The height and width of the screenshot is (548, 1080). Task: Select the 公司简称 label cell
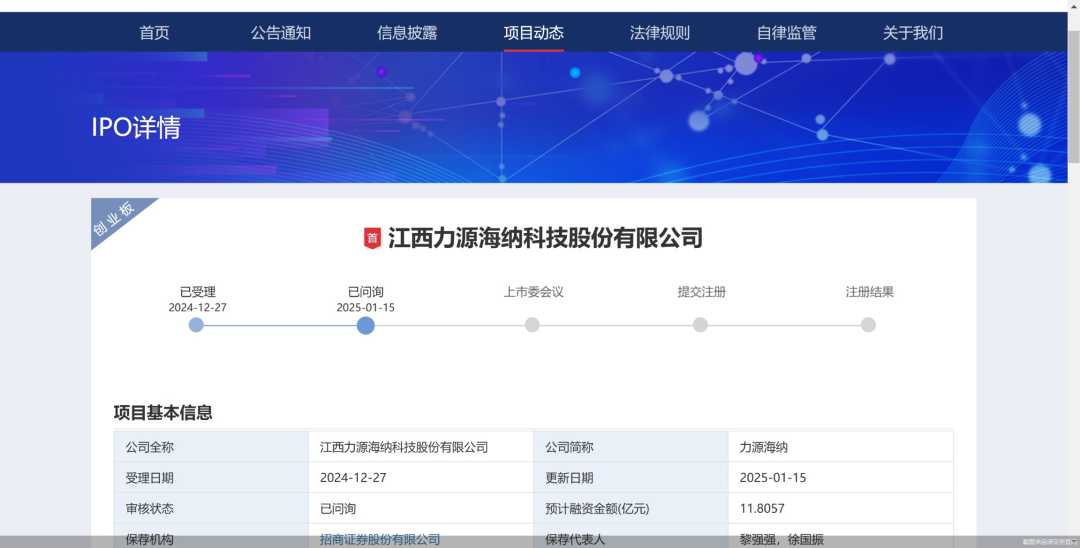631,447
